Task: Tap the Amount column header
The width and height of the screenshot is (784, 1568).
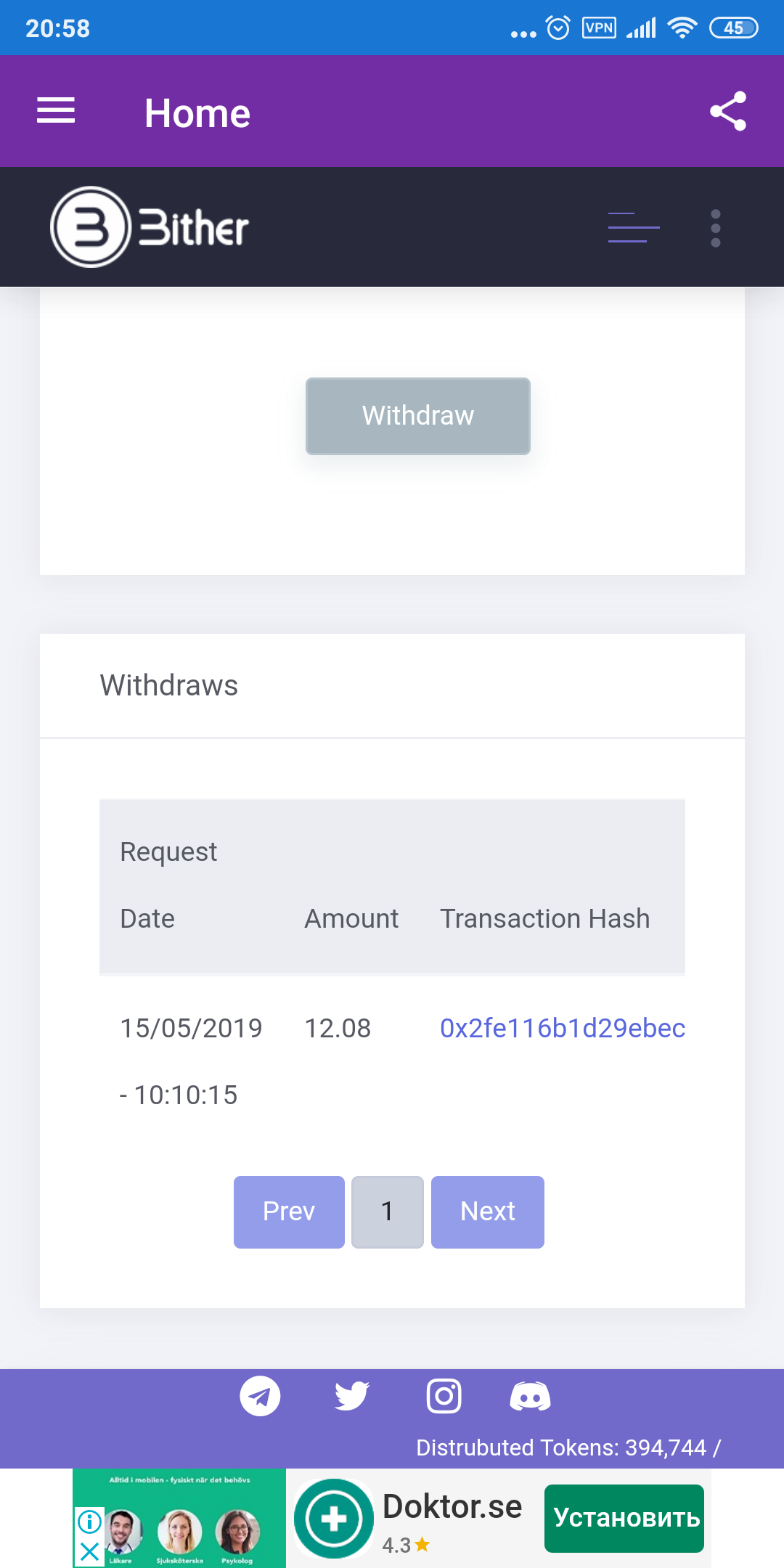Action: [x=351, y=918]
